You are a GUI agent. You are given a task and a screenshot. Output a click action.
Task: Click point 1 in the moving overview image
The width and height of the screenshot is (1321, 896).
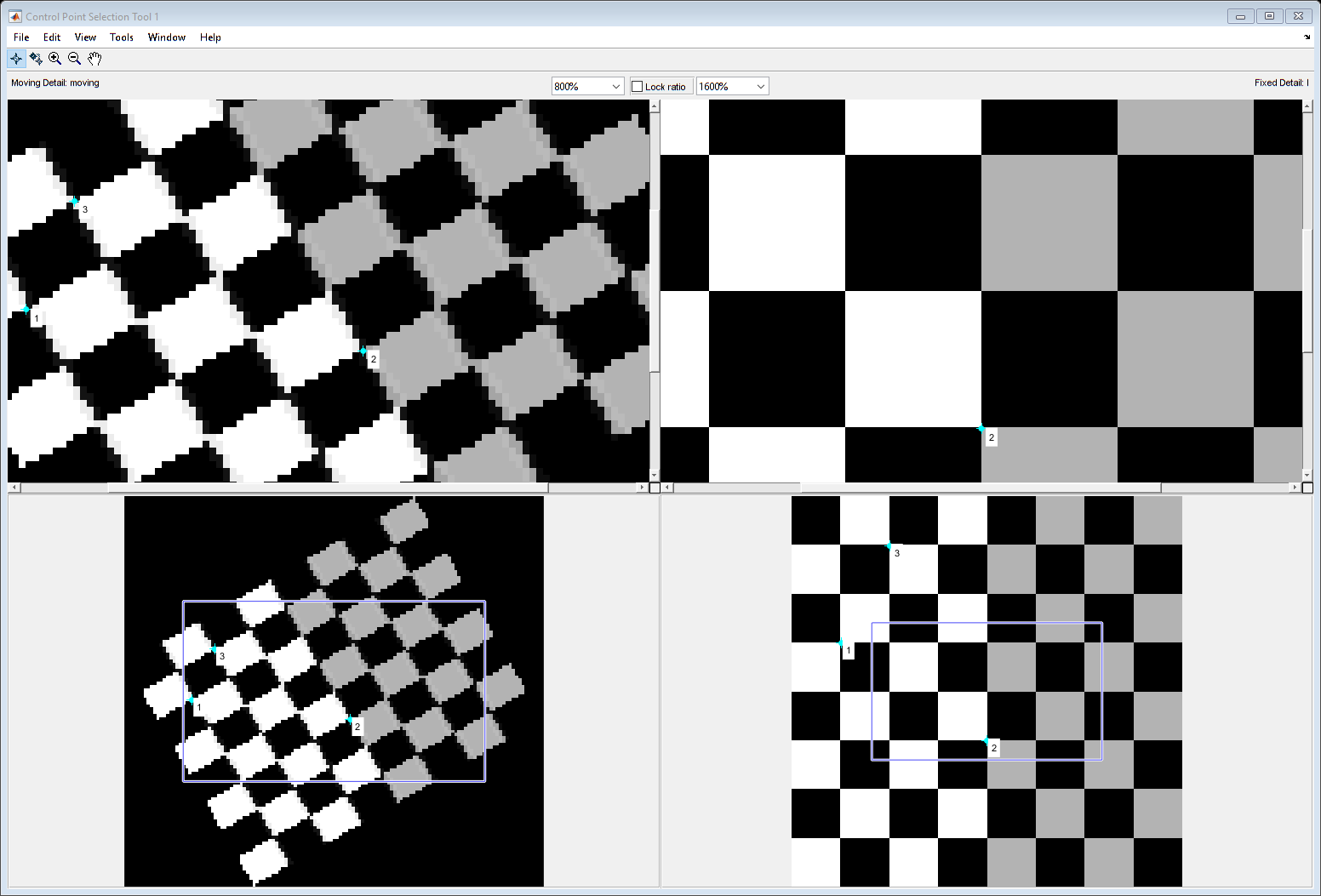(191, 699)
